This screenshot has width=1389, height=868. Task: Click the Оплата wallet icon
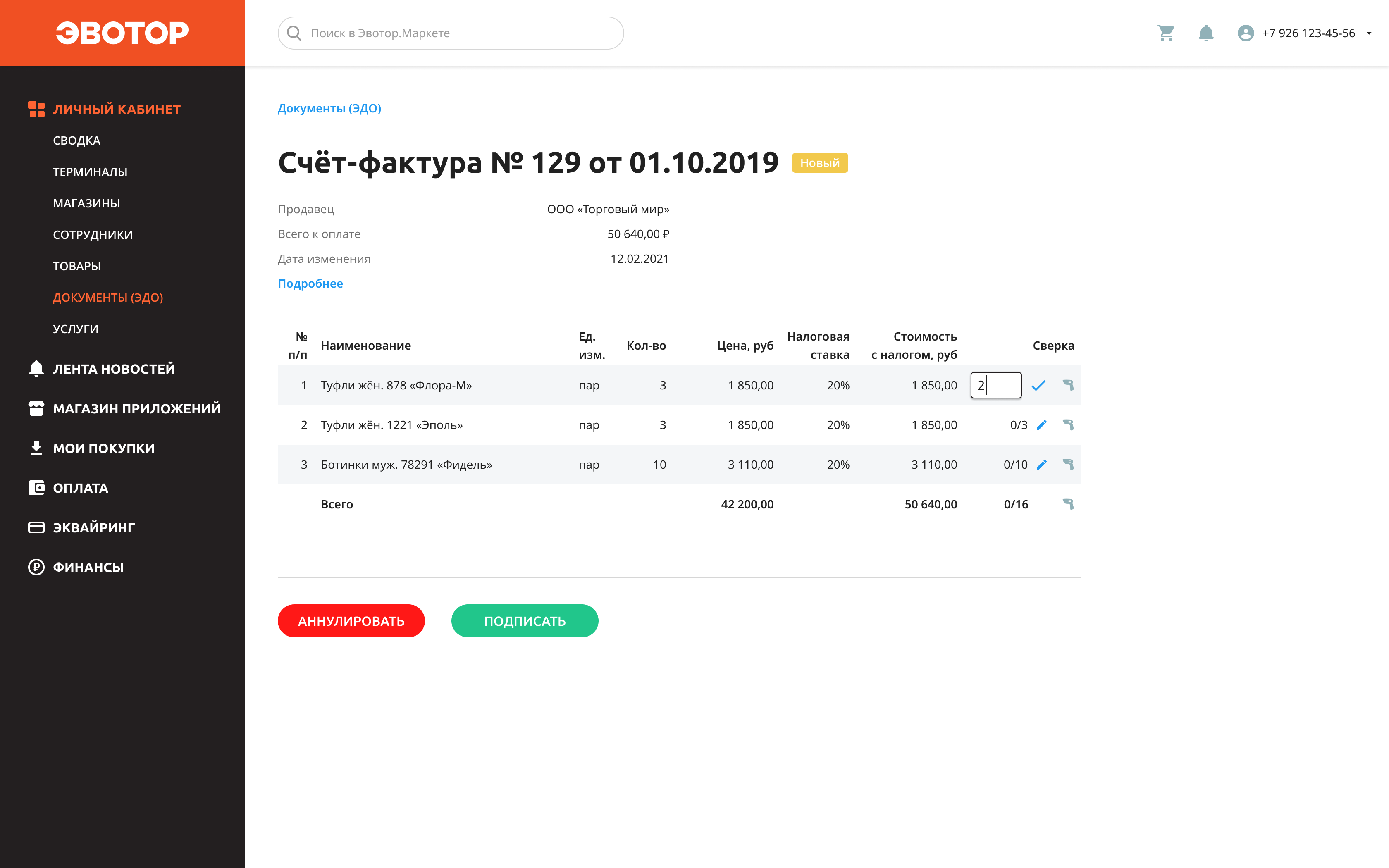click(x=36, y=488)
